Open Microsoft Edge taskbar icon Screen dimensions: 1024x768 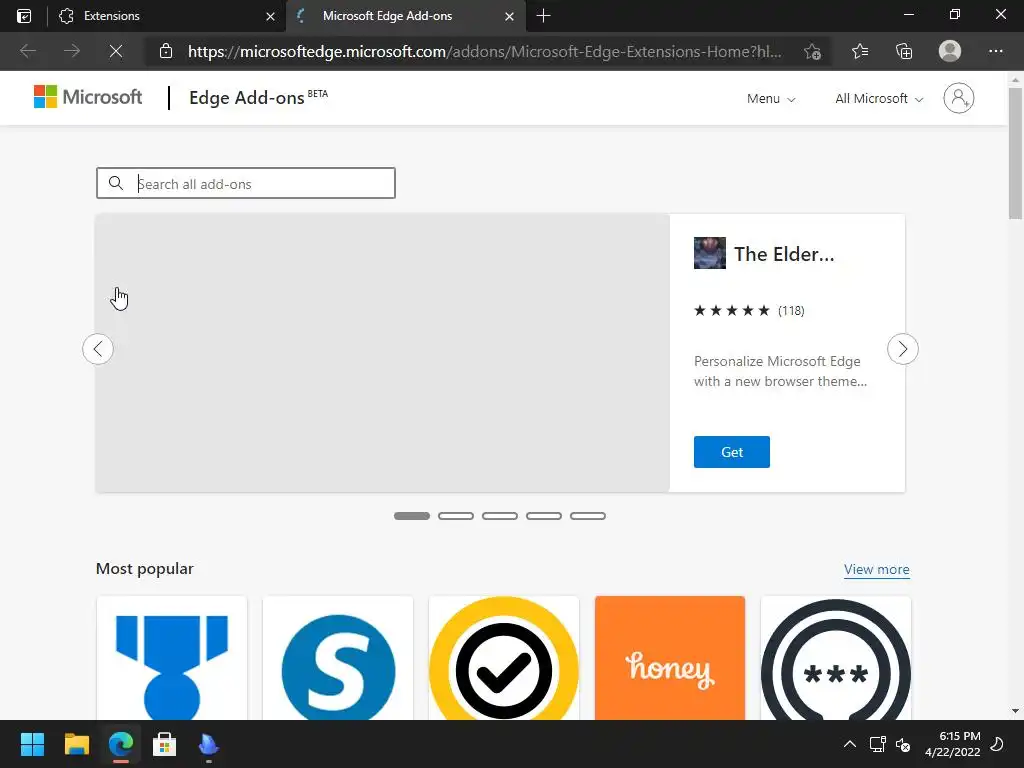[x=121, y=744]
